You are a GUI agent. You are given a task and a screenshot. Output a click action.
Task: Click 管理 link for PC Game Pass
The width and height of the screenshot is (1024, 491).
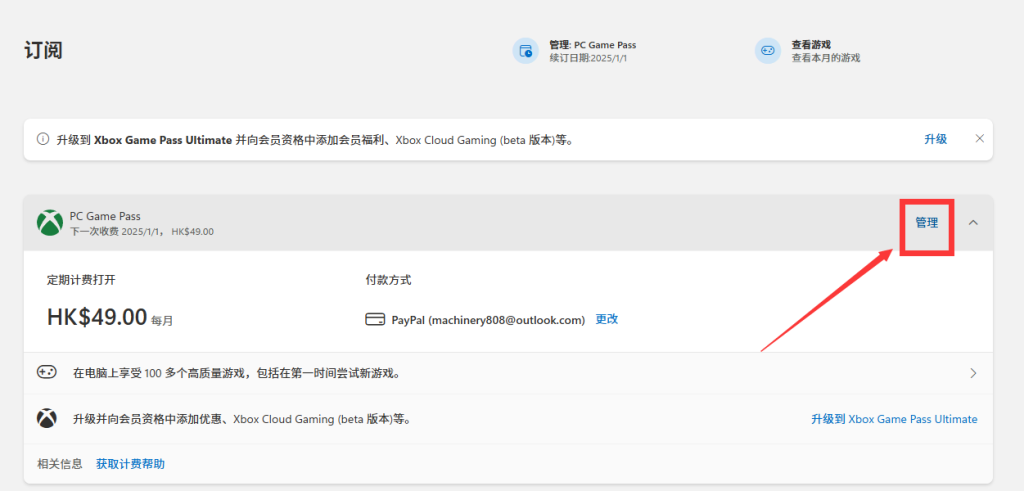coord(927,223)
